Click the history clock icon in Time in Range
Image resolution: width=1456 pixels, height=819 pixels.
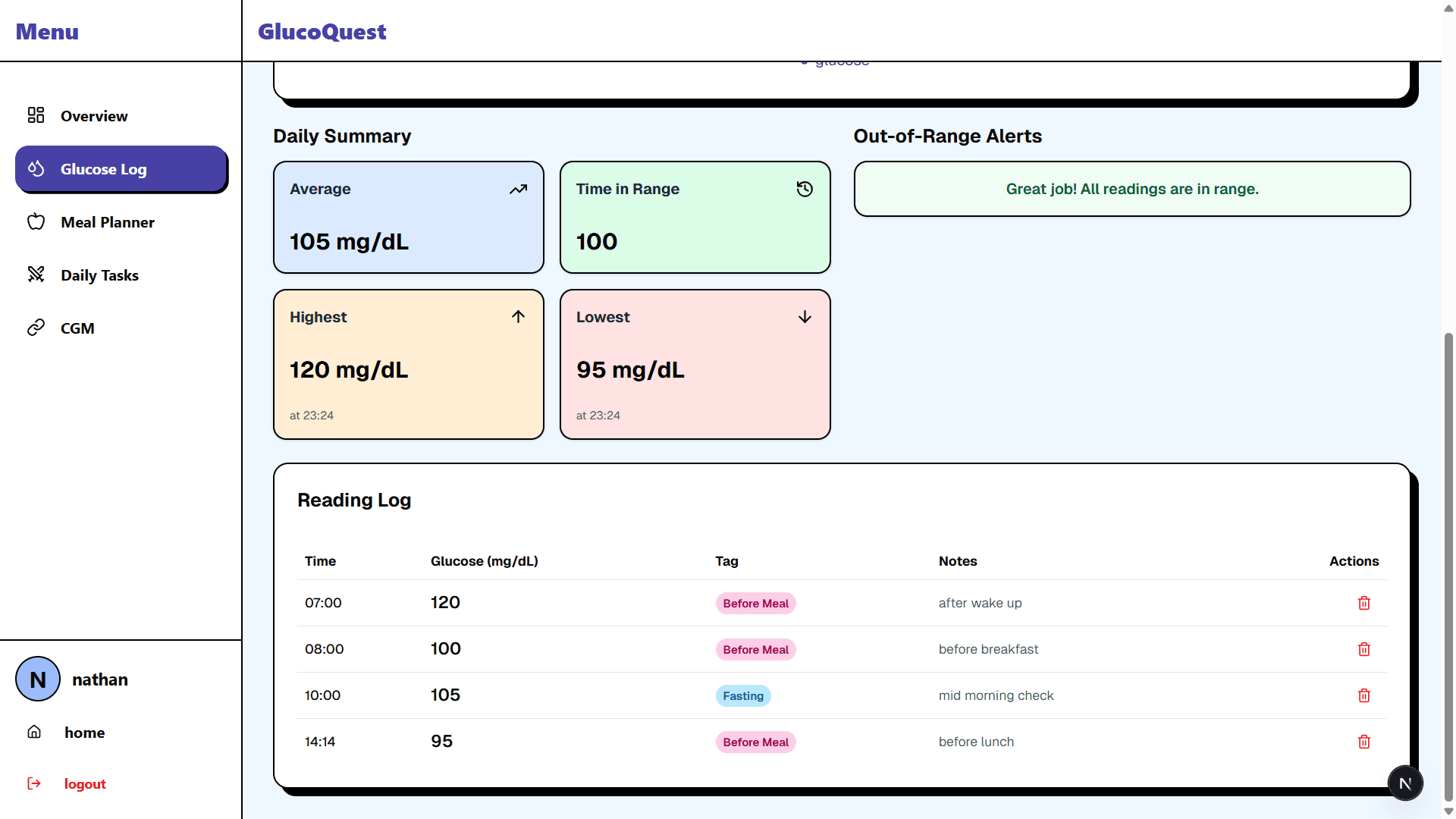pyautogui.click(x=805, y=189)
